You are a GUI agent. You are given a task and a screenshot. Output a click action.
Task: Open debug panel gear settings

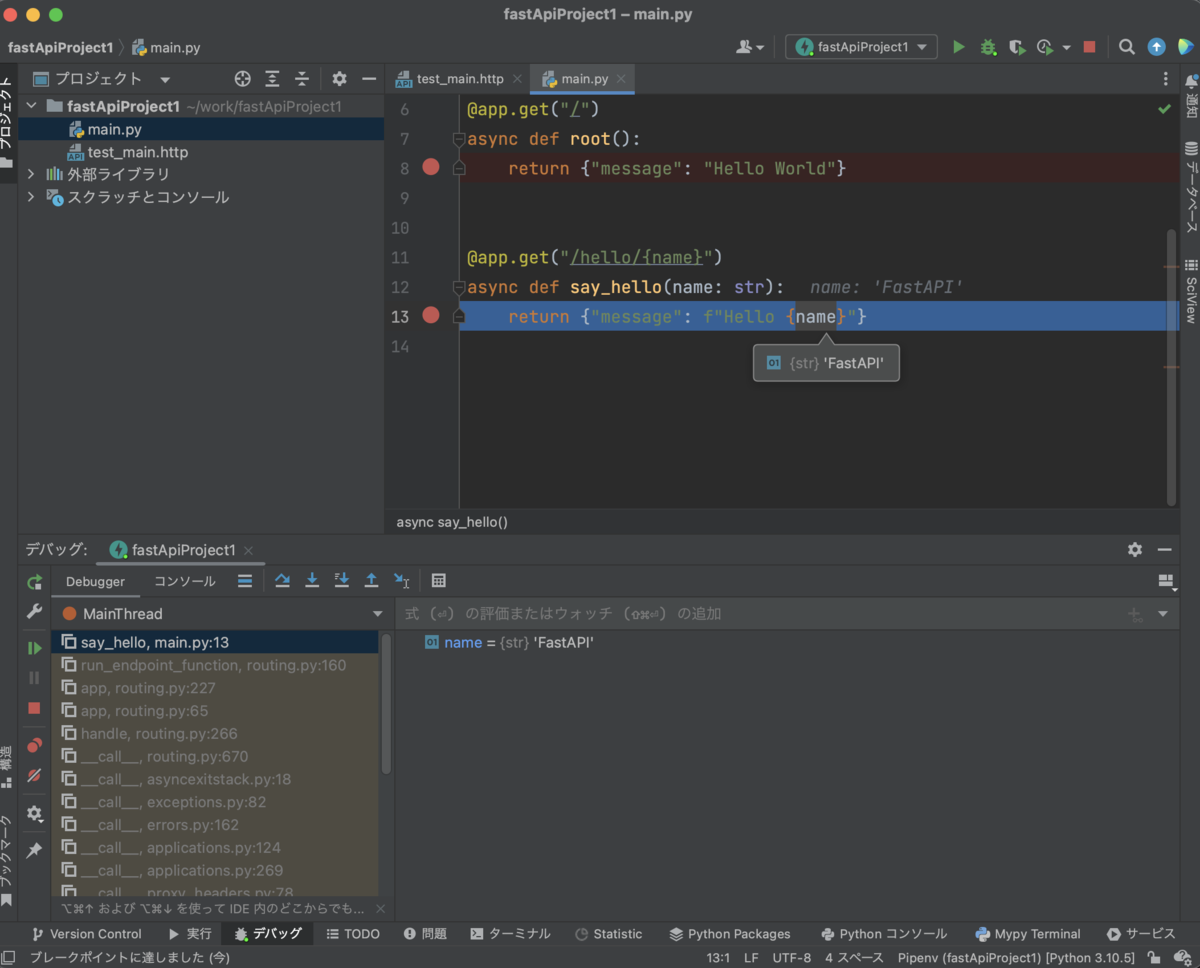tap(1134, 549)
